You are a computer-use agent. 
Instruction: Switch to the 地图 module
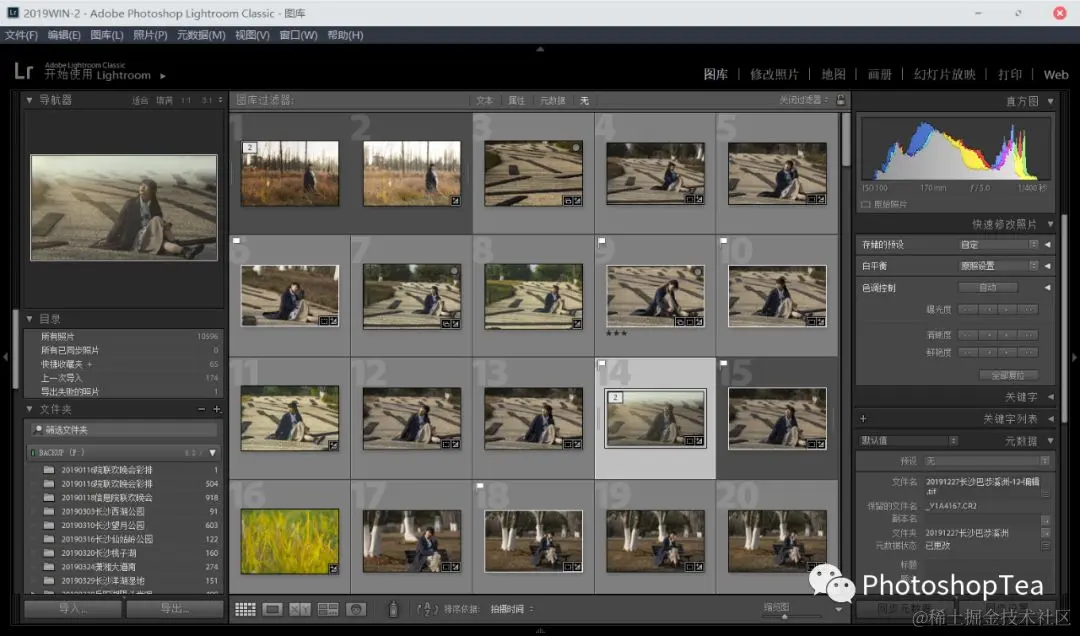pyautogui.click(x=833, y=74)
